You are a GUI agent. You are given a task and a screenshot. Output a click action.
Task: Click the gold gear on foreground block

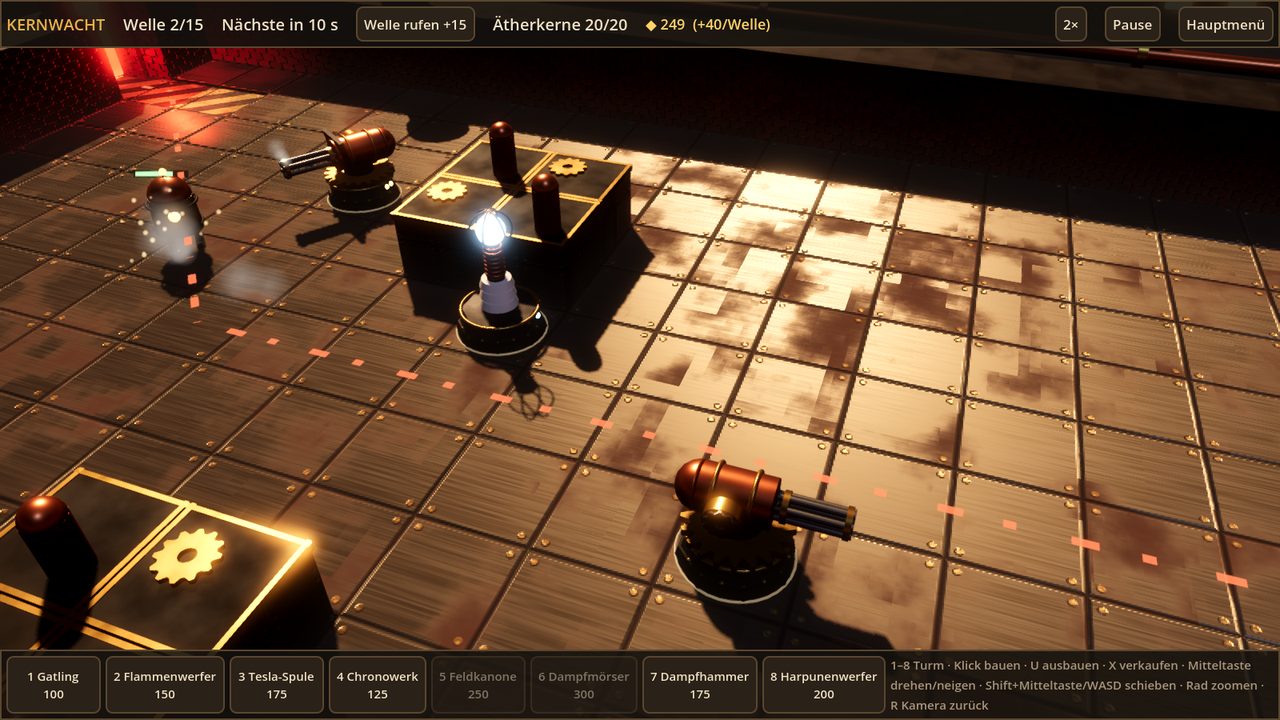pos(186,556)
